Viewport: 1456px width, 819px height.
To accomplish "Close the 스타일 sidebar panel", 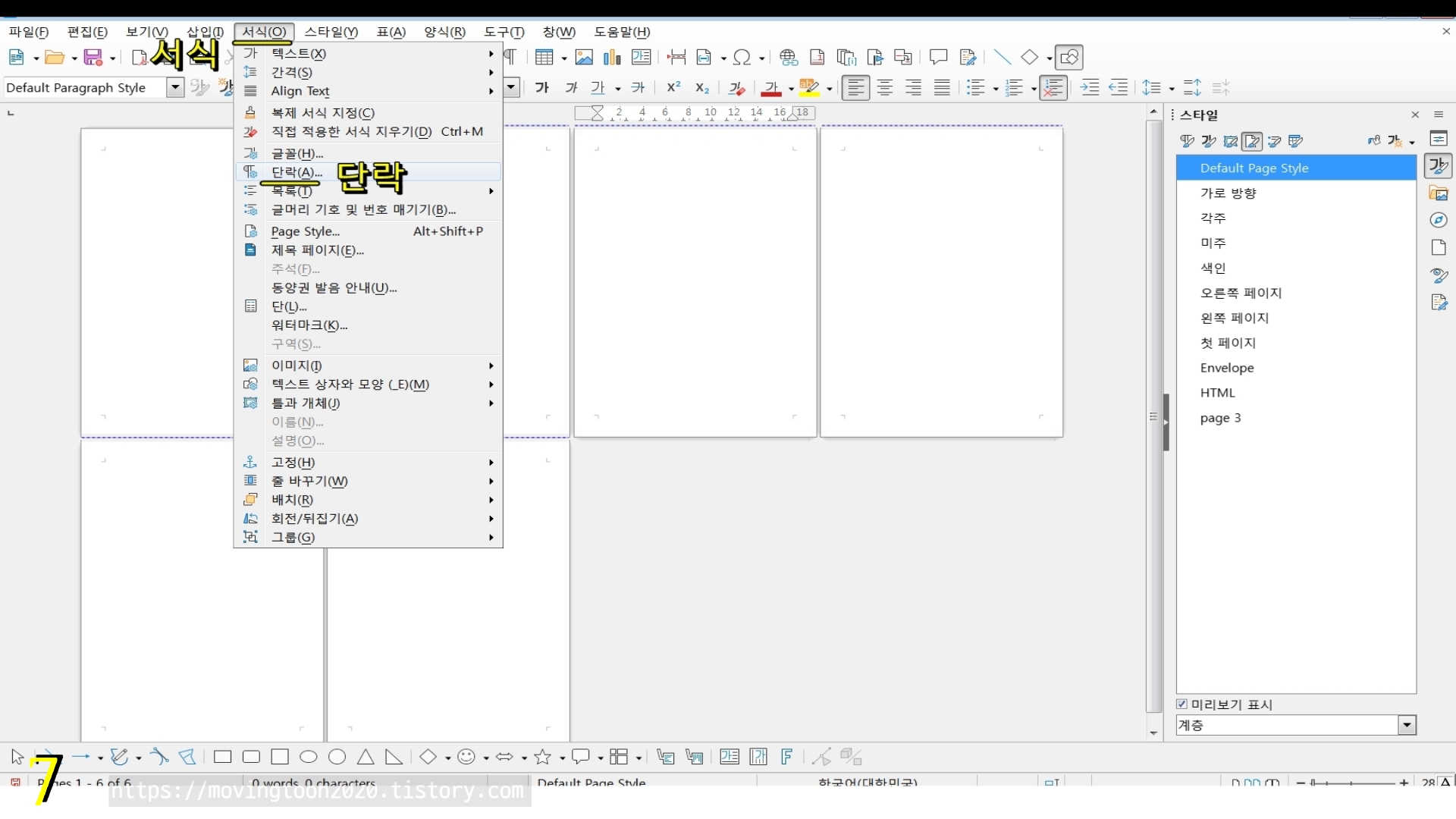I will click(1415, 115).
